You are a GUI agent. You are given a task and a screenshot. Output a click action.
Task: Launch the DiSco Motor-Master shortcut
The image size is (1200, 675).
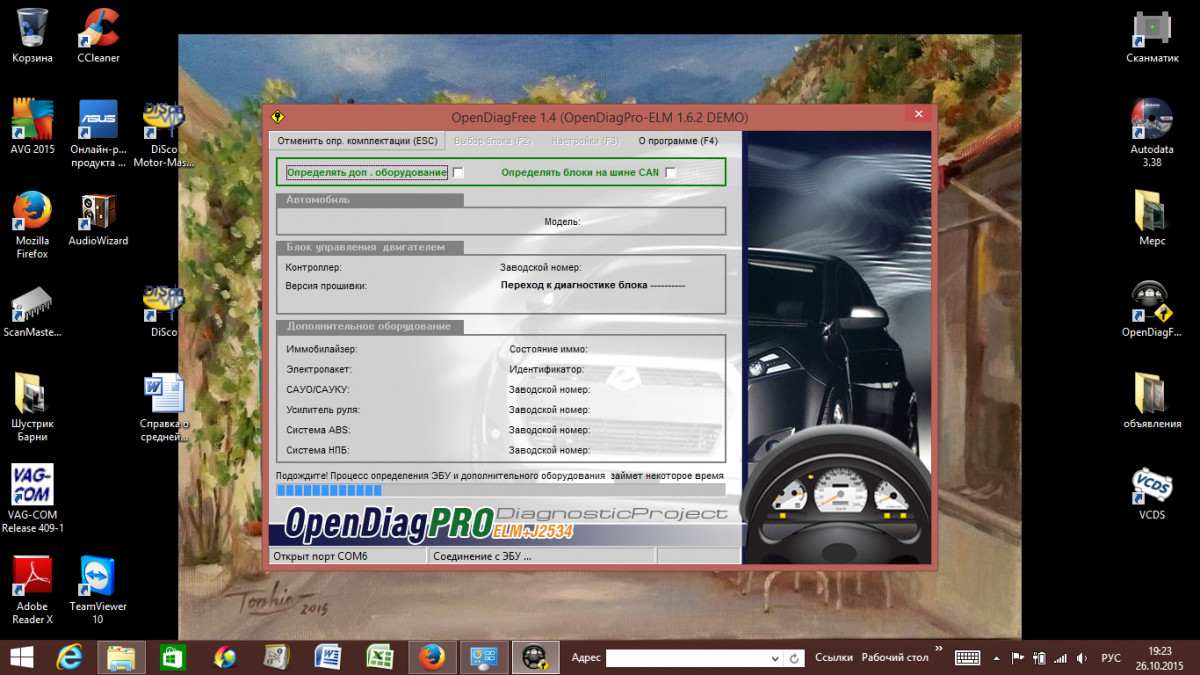point(163,120)
